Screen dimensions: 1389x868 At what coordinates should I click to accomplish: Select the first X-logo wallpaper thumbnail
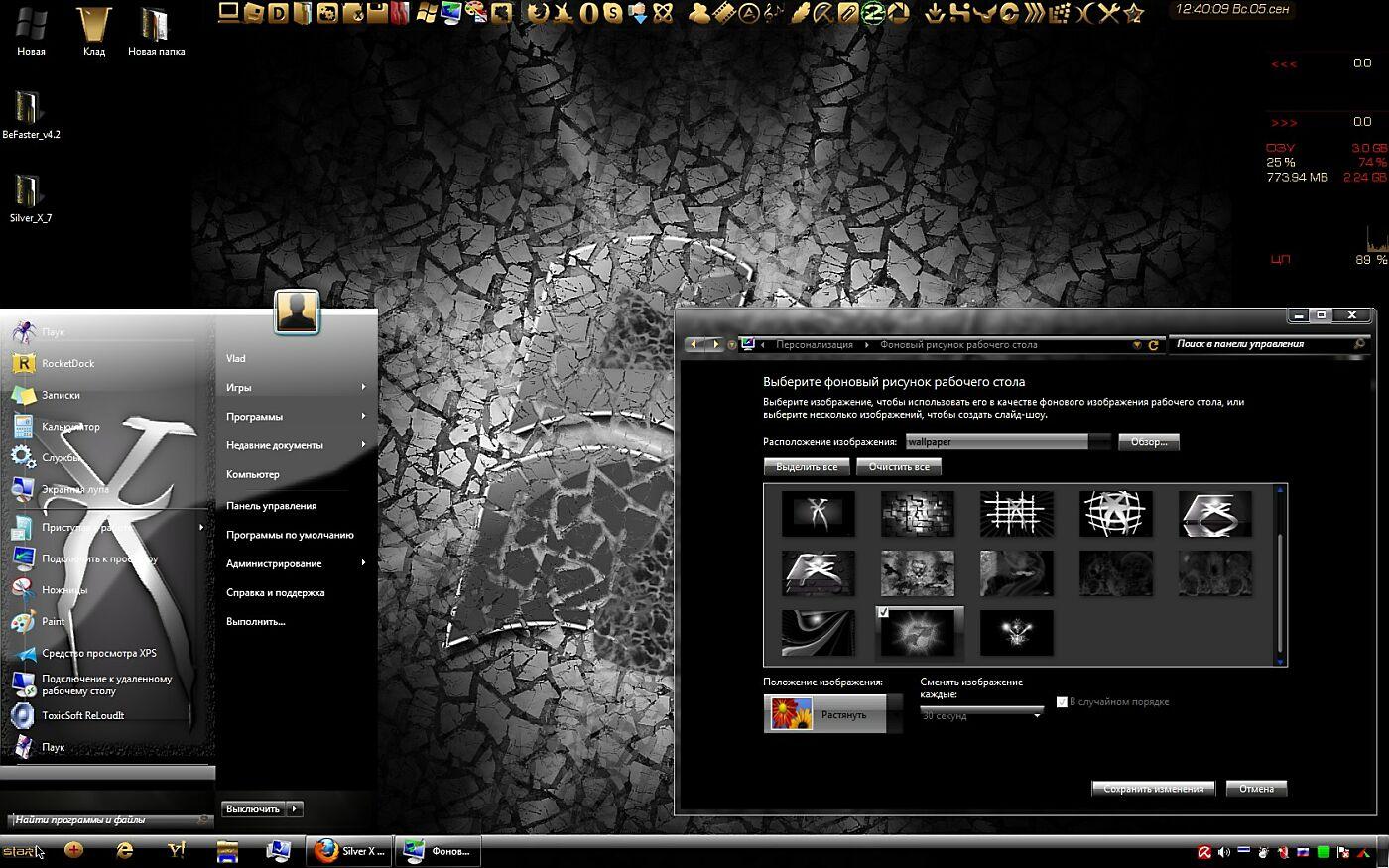(819, 514)
